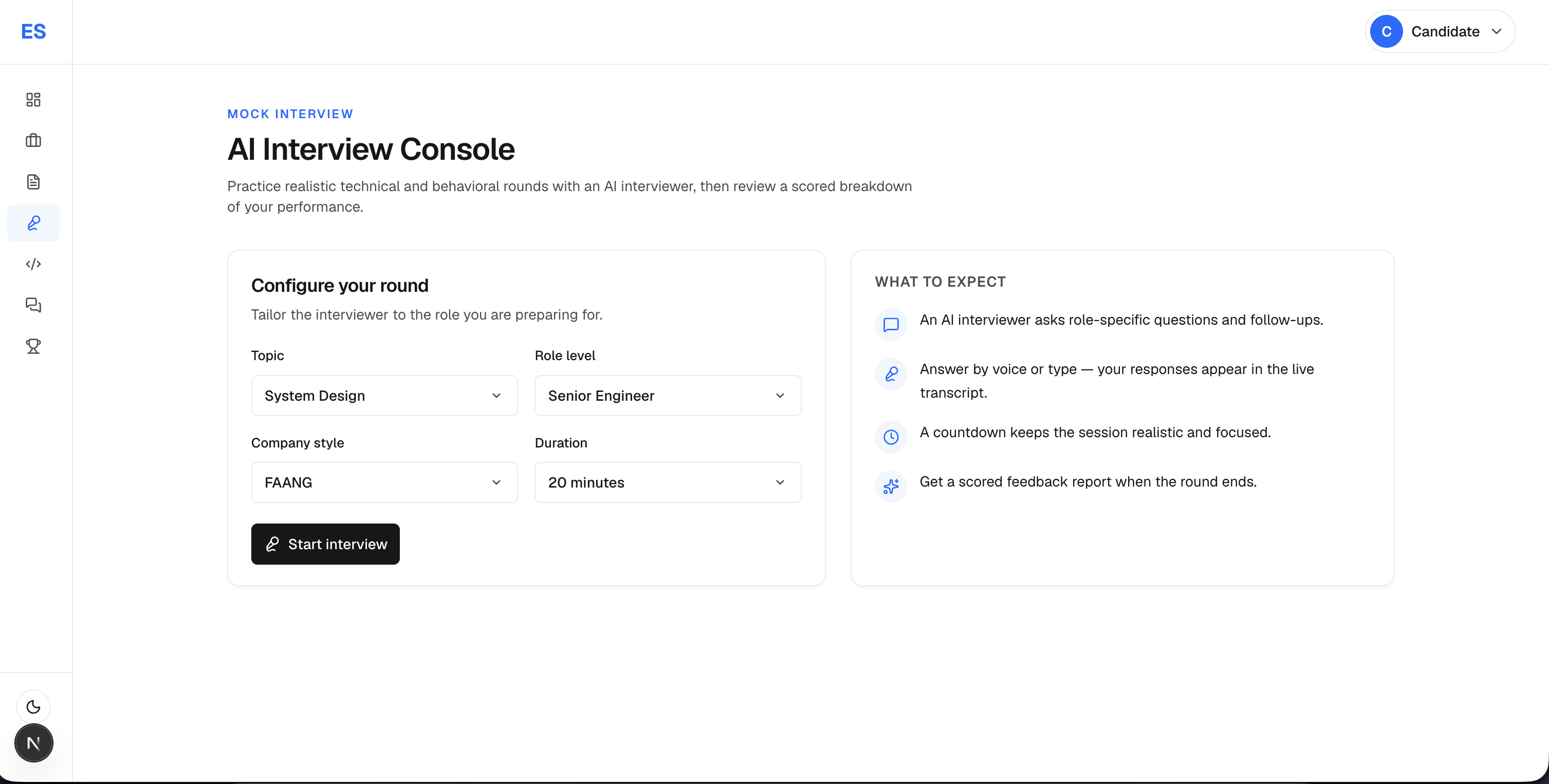The width and height of the screenshot is (1549, 784).
Task: Open the Role level dropdown showing Senior Engineer
Action: click(x=668, y=396)
